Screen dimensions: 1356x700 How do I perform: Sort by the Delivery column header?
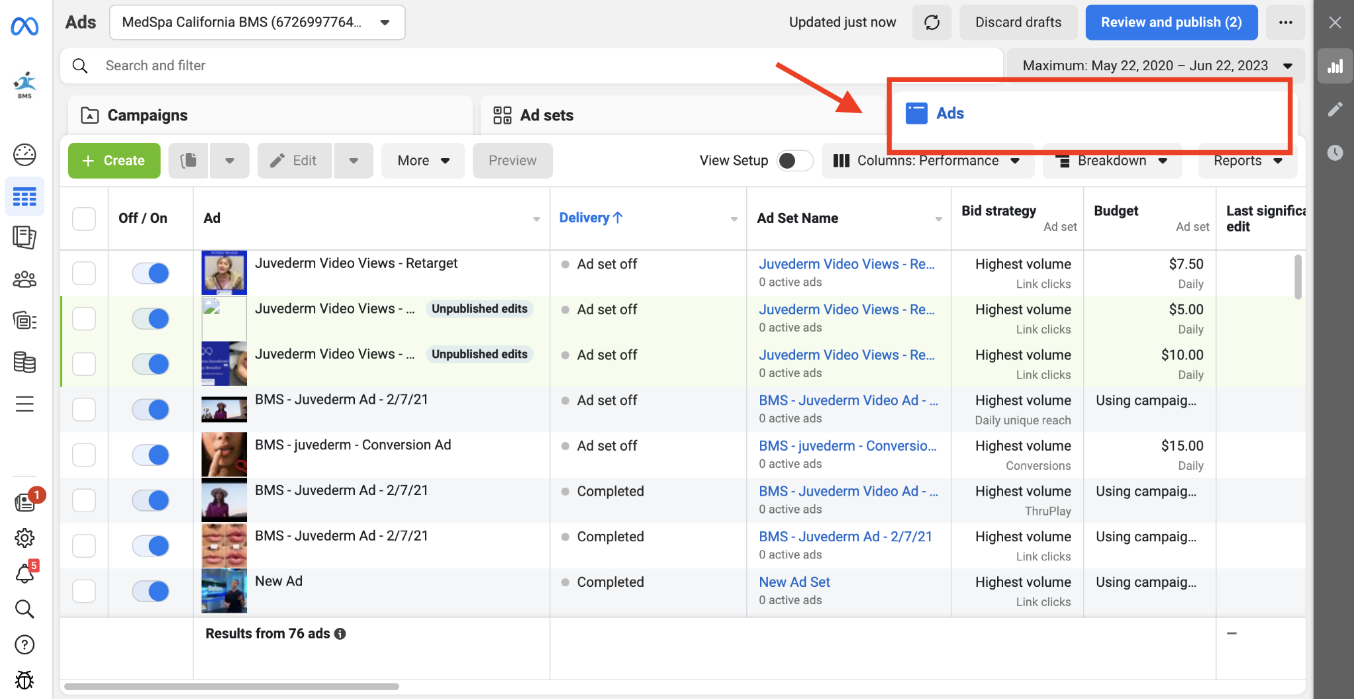coord(591,218)
